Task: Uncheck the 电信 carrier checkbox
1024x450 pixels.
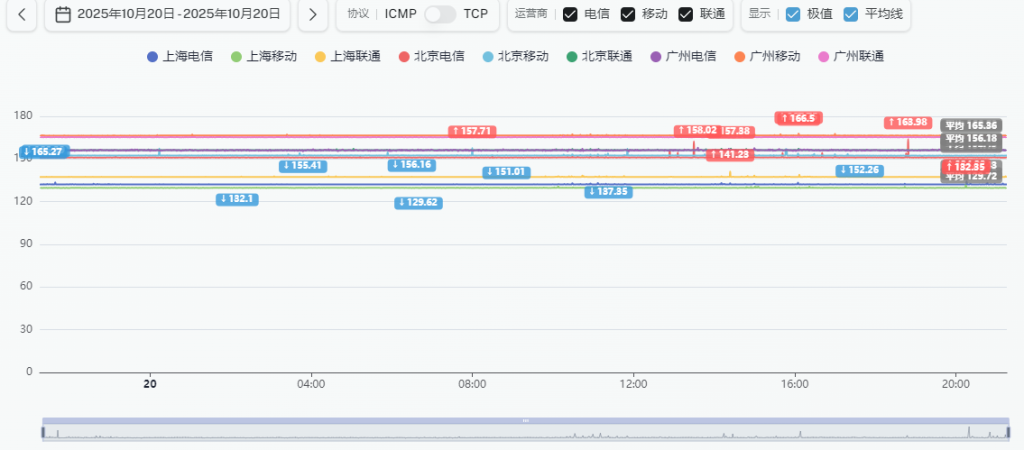Action: click(570, 14)
